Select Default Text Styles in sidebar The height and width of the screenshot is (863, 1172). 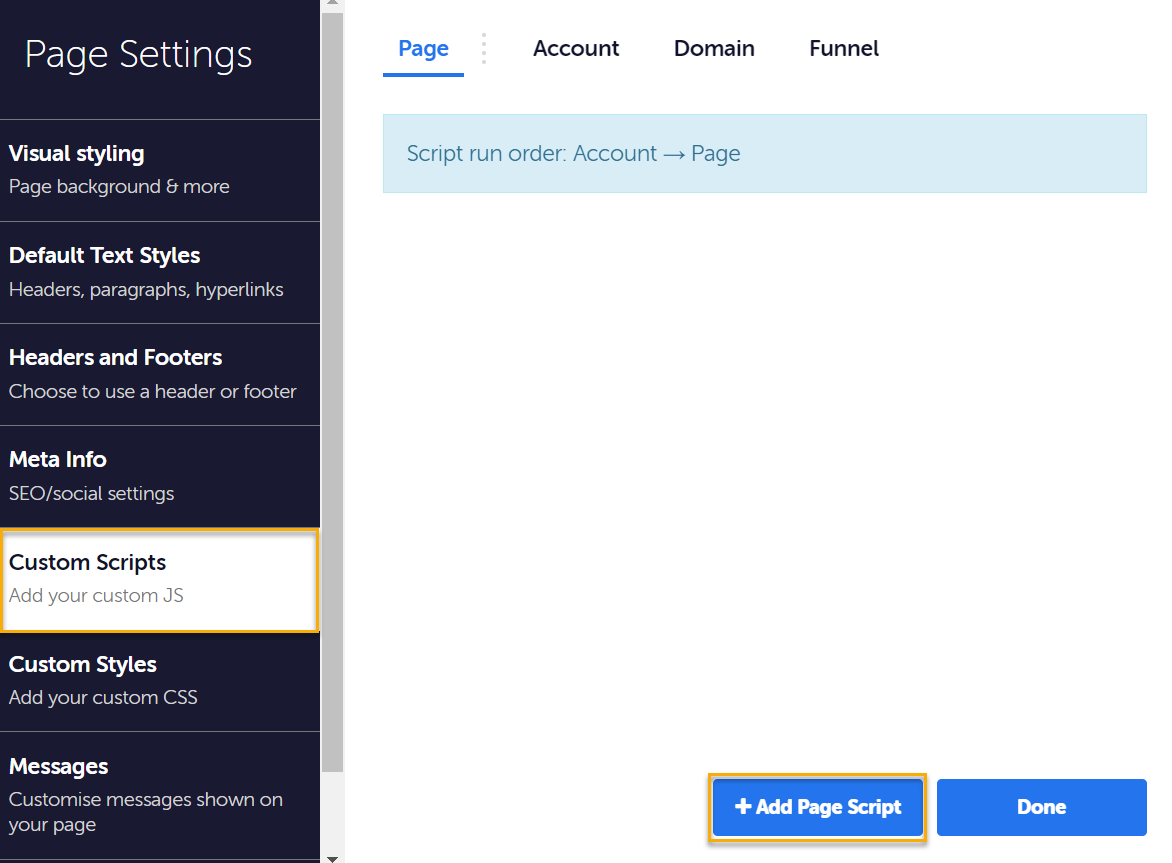tap(160, 272)
